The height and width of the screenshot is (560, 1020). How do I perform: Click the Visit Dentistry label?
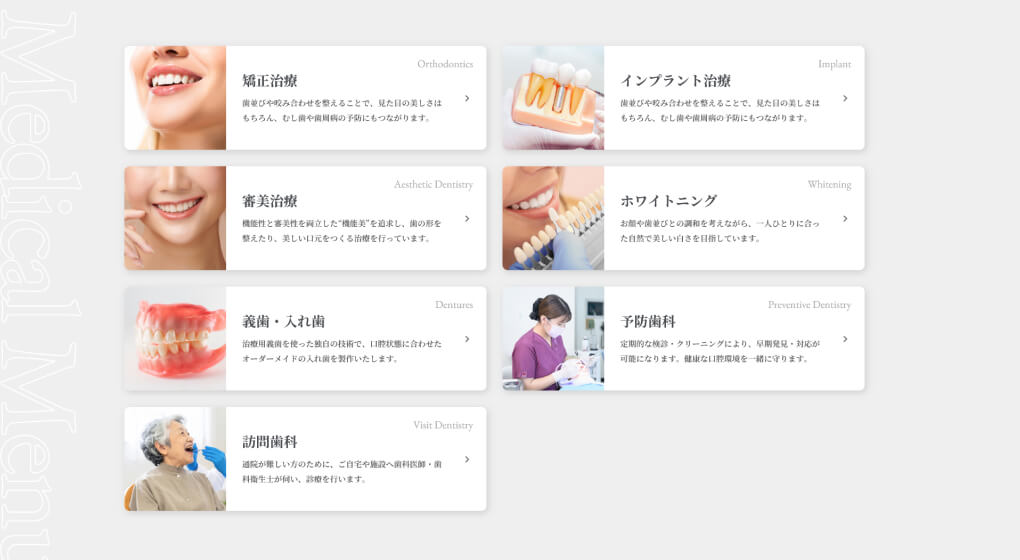443,425
